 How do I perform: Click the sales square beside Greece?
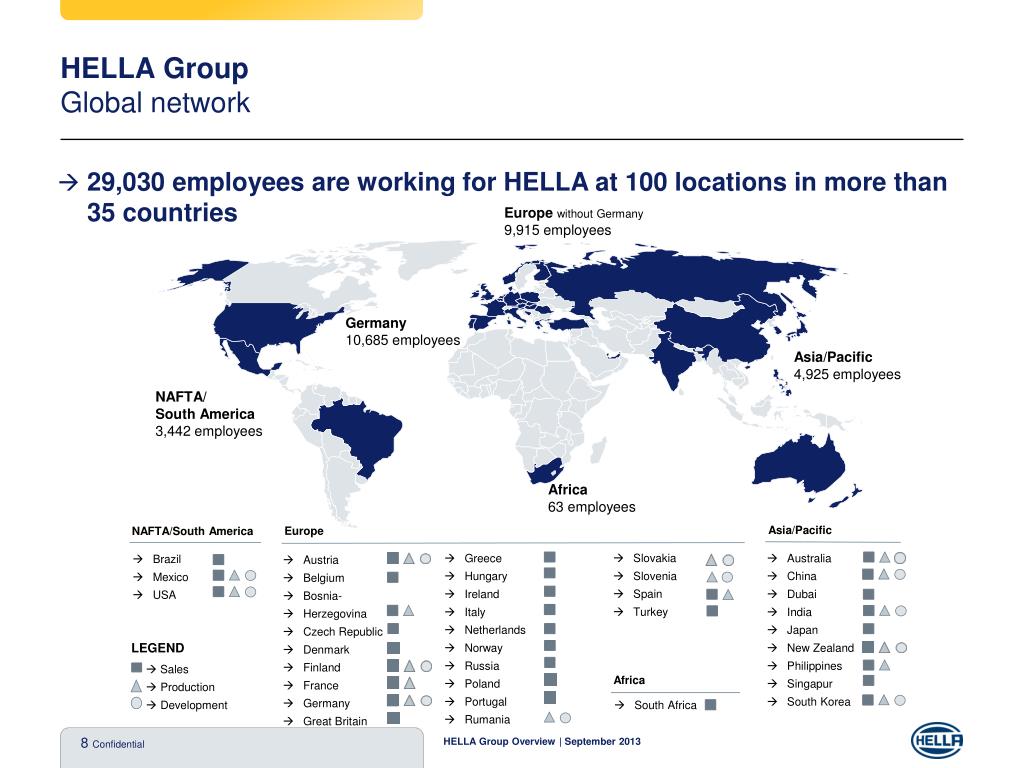click(550, 557)
